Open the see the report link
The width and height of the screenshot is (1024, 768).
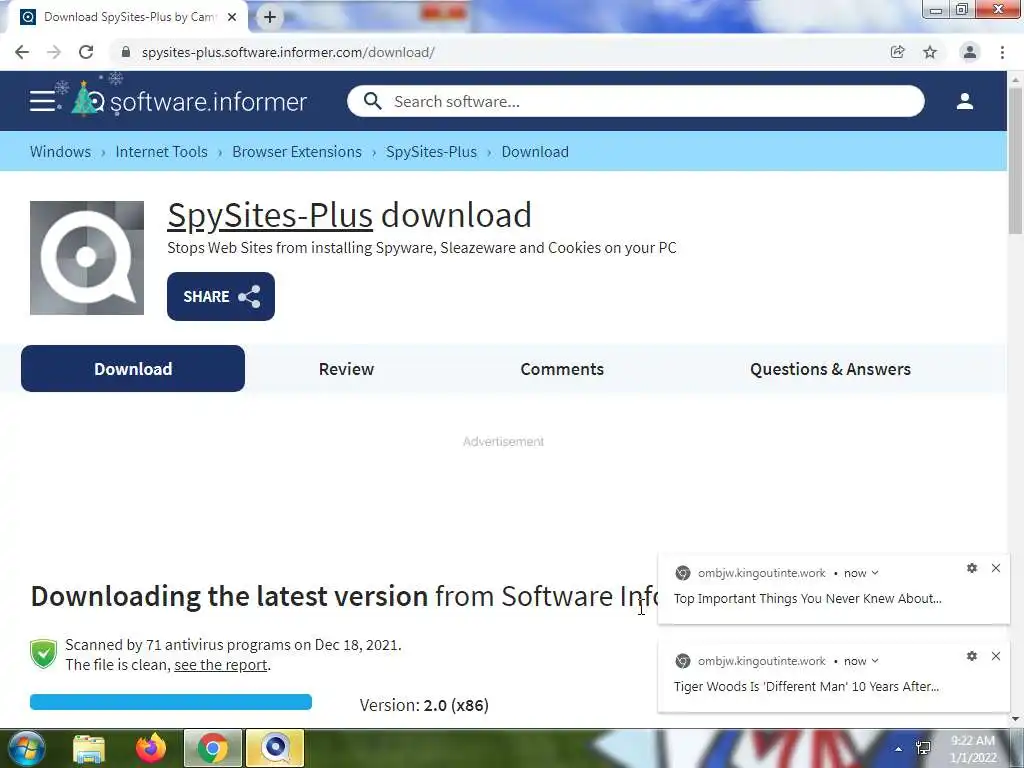click(221, 665)
